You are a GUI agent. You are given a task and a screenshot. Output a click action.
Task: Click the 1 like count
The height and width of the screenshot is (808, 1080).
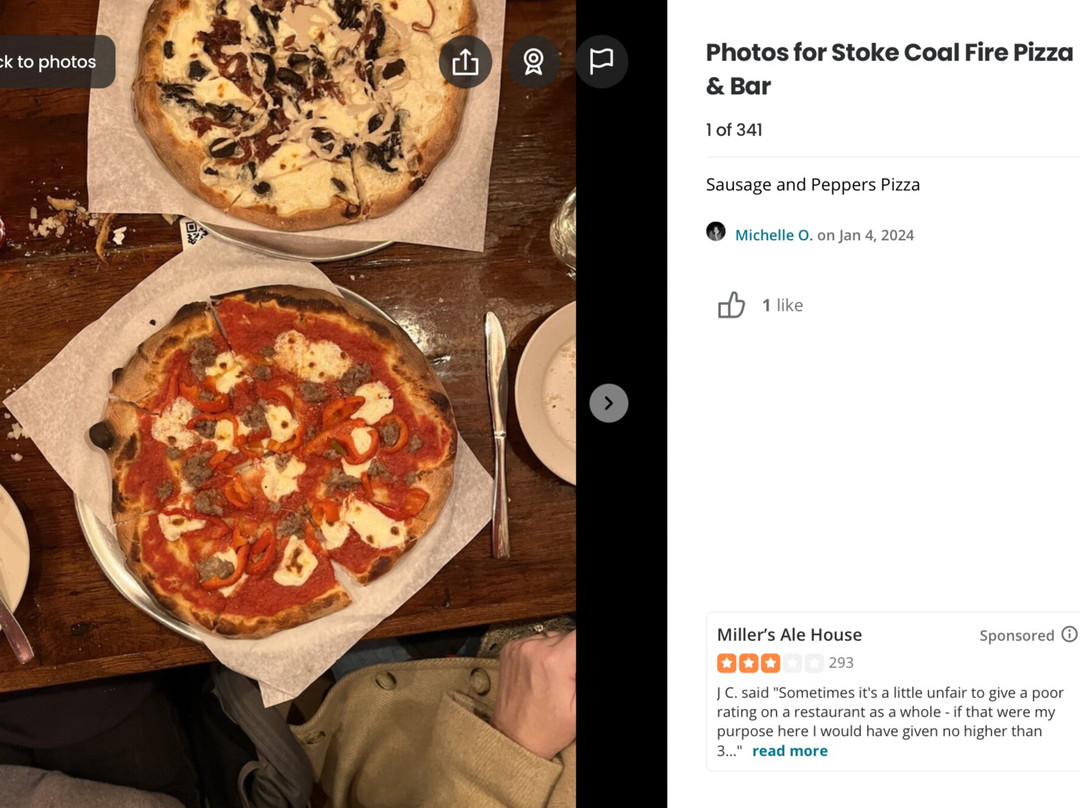tap(782, 305)
